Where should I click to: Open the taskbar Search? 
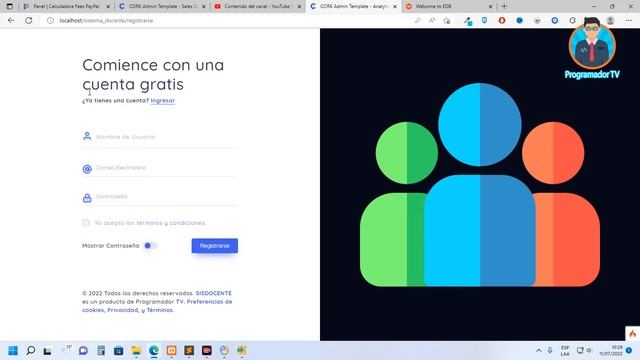coord(31,351)
